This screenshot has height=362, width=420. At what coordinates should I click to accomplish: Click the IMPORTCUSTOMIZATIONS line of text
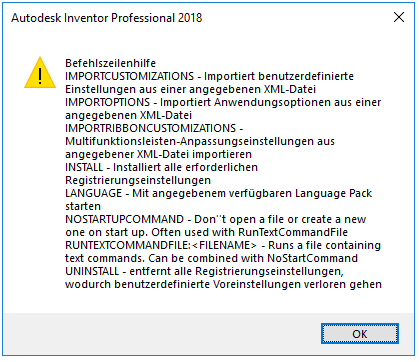tap(209, 76)
